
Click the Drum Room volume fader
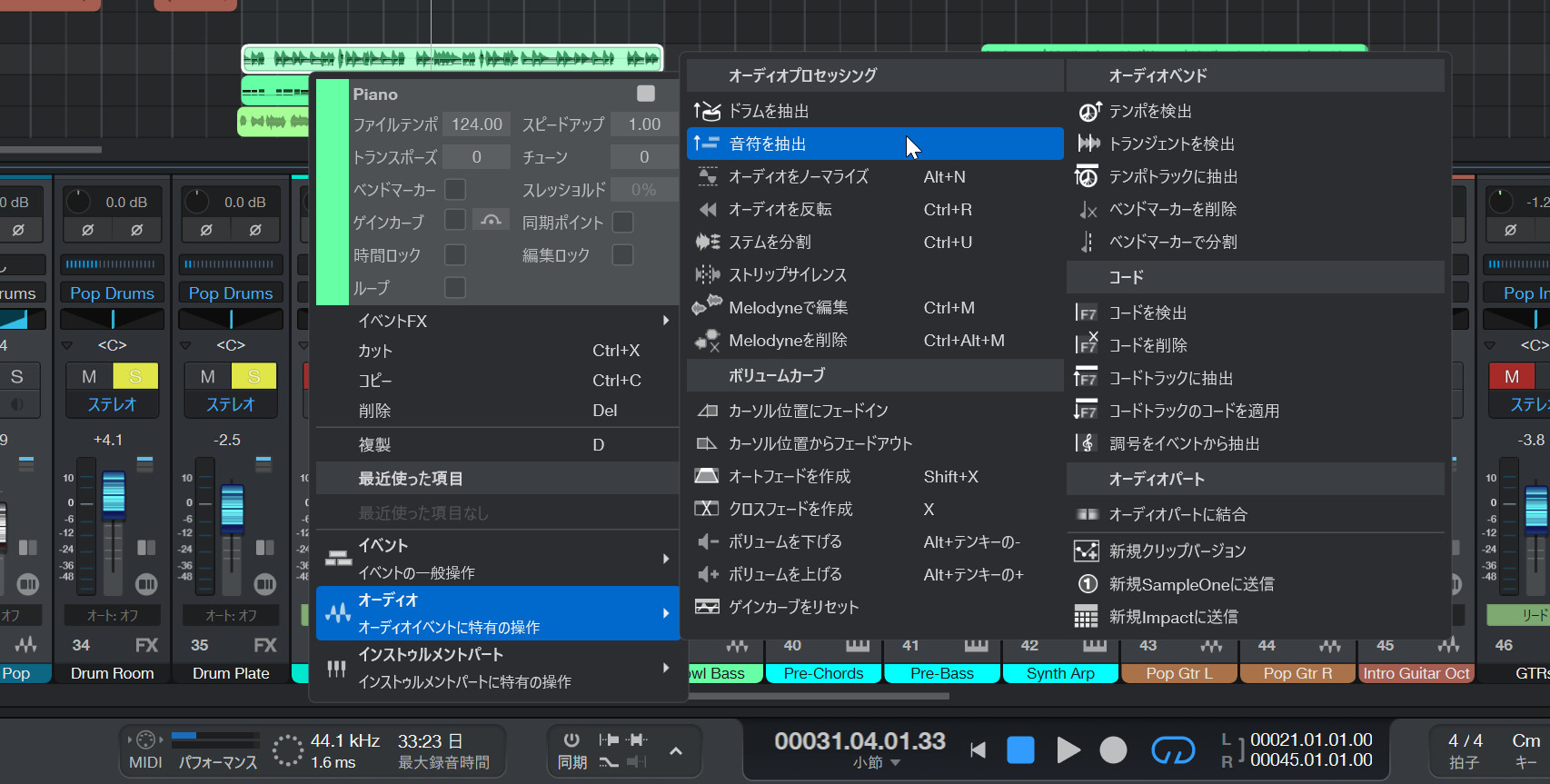coord(114,495)
